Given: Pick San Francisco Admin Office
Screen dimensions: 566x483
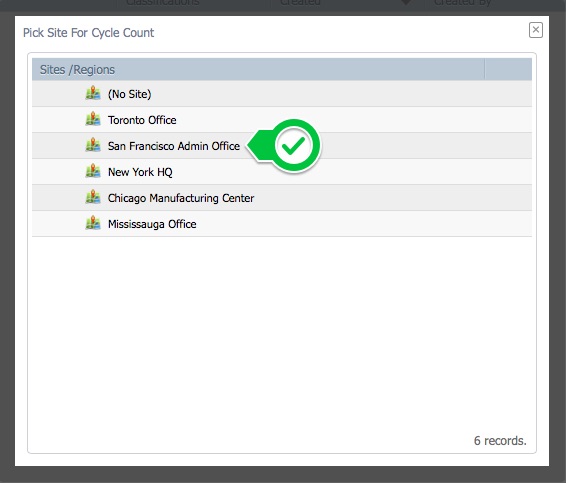Looking at the screenshot, I should click(x=282, y=146).
